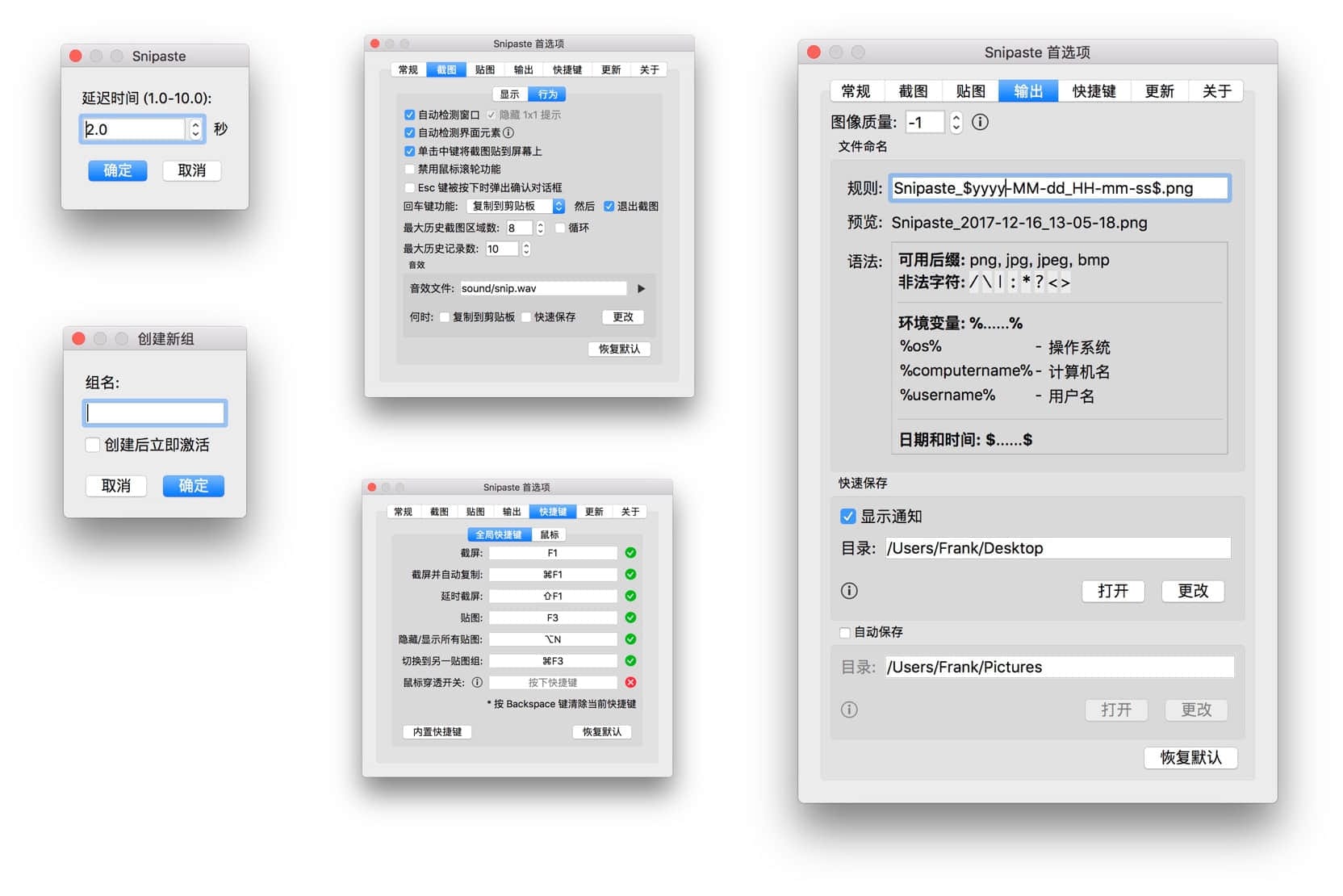Open 关于 tab in output preferences window
Viewport: 1343px width, 896px height.
click(x=1216, y=91)
